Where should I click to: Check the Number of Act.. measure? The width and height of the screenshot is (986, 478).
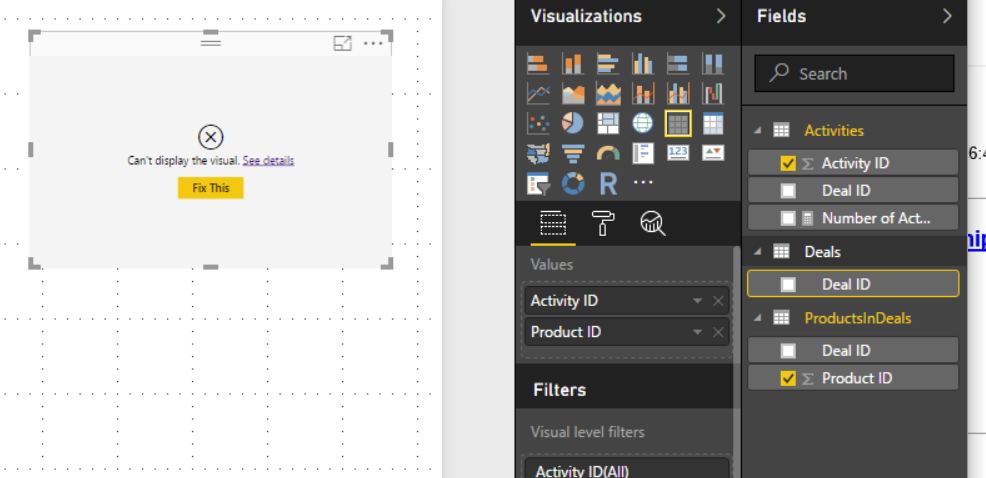tap(788, 218)
